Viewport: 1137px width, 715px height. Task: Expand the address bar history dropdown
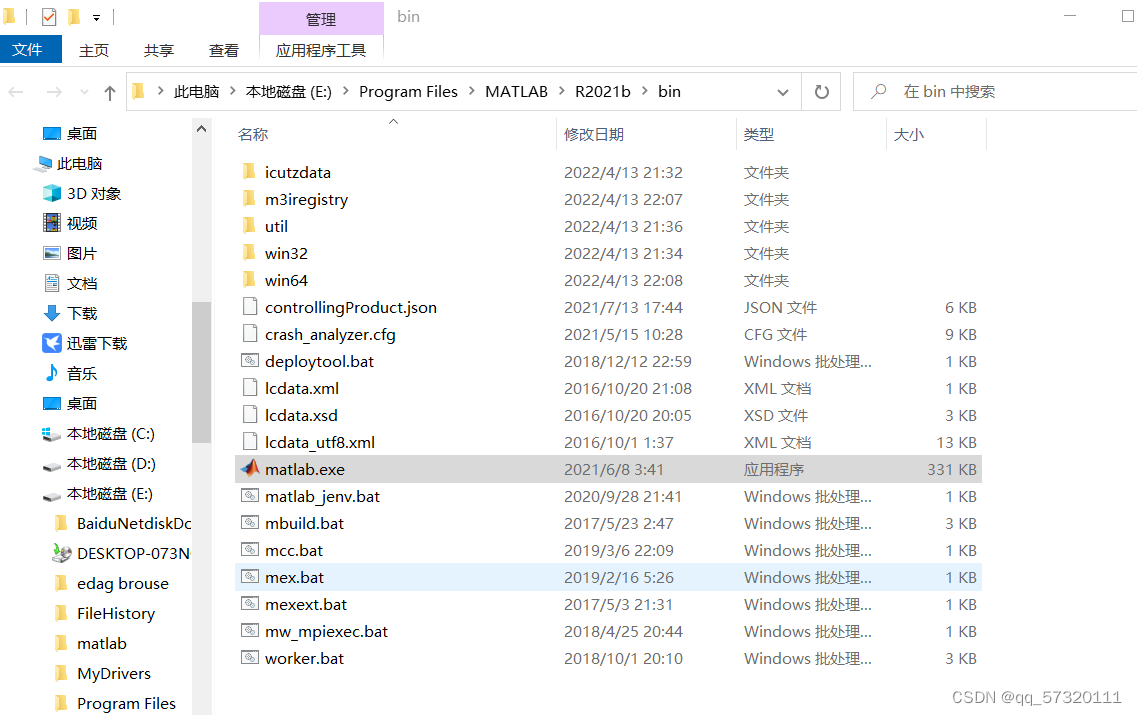pyautogui.click(x=783, y=92)
